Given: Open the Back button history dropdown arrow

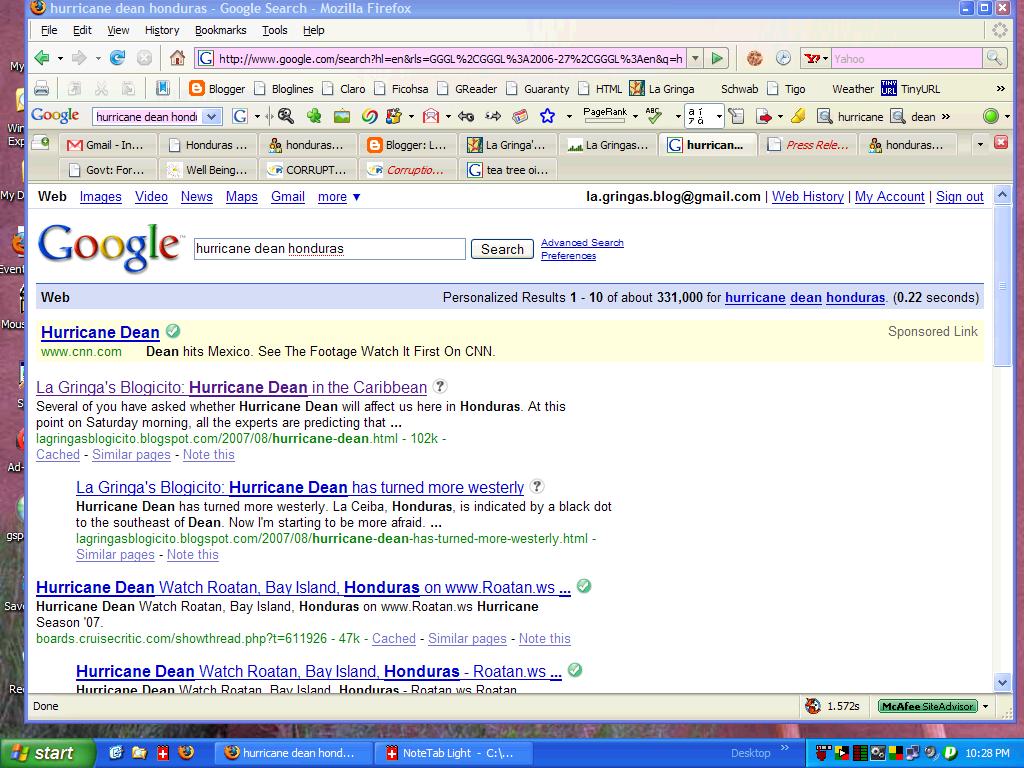Looking at the screenshot, I should coord(60,58).
